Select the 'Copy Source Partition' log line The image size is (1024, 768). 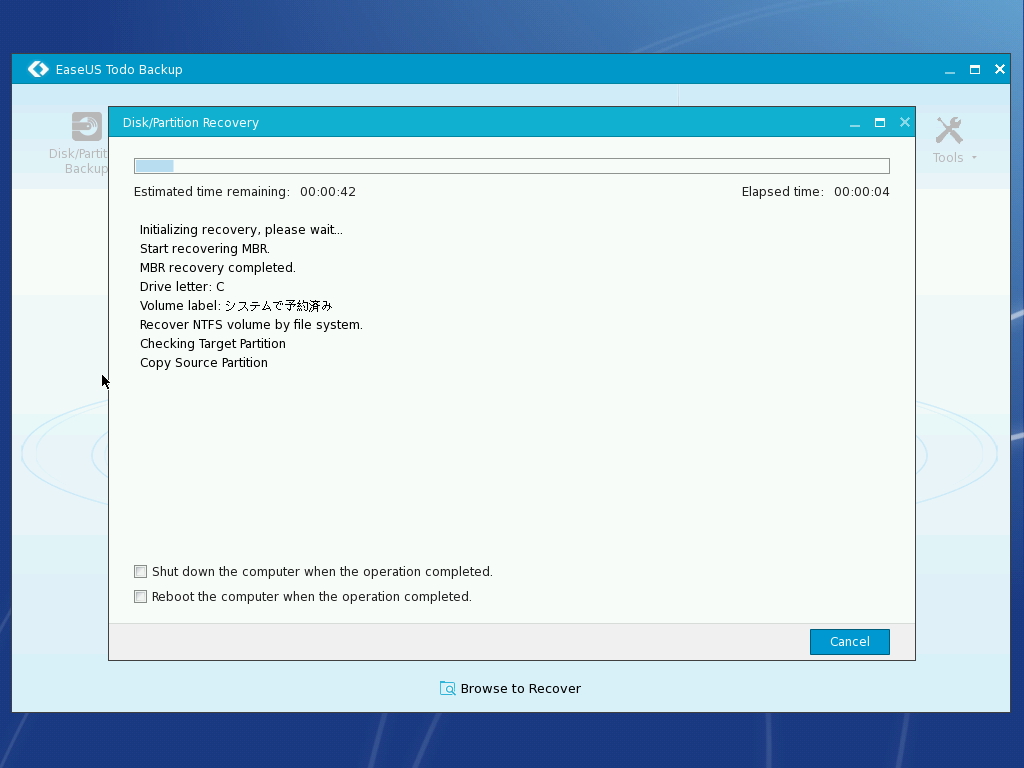pyautogui.click(x=204, y=362)
